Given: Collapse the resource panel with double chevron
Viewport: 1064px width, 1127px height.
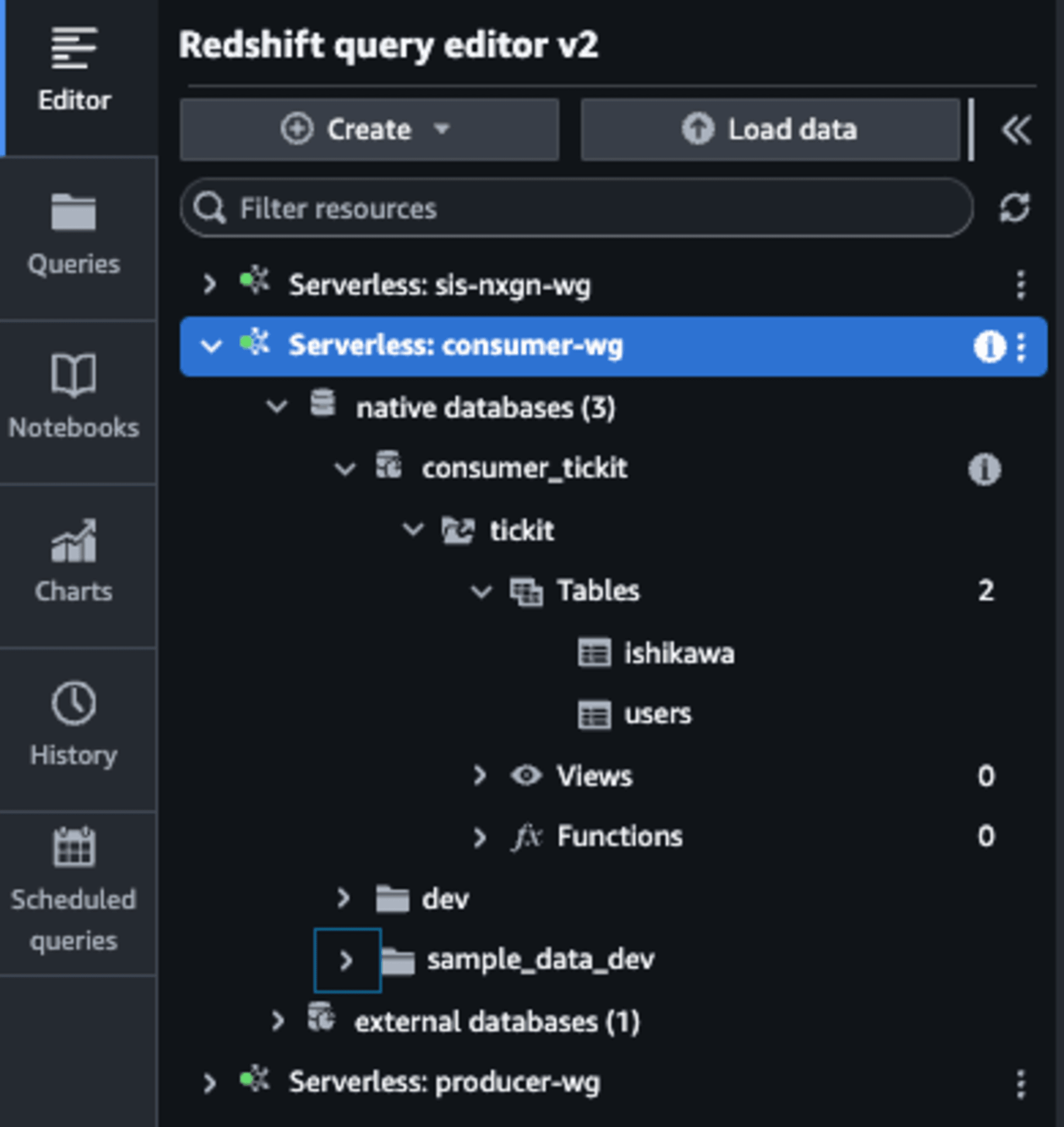Looking at the screenshot, I should tap(1016, 130).
